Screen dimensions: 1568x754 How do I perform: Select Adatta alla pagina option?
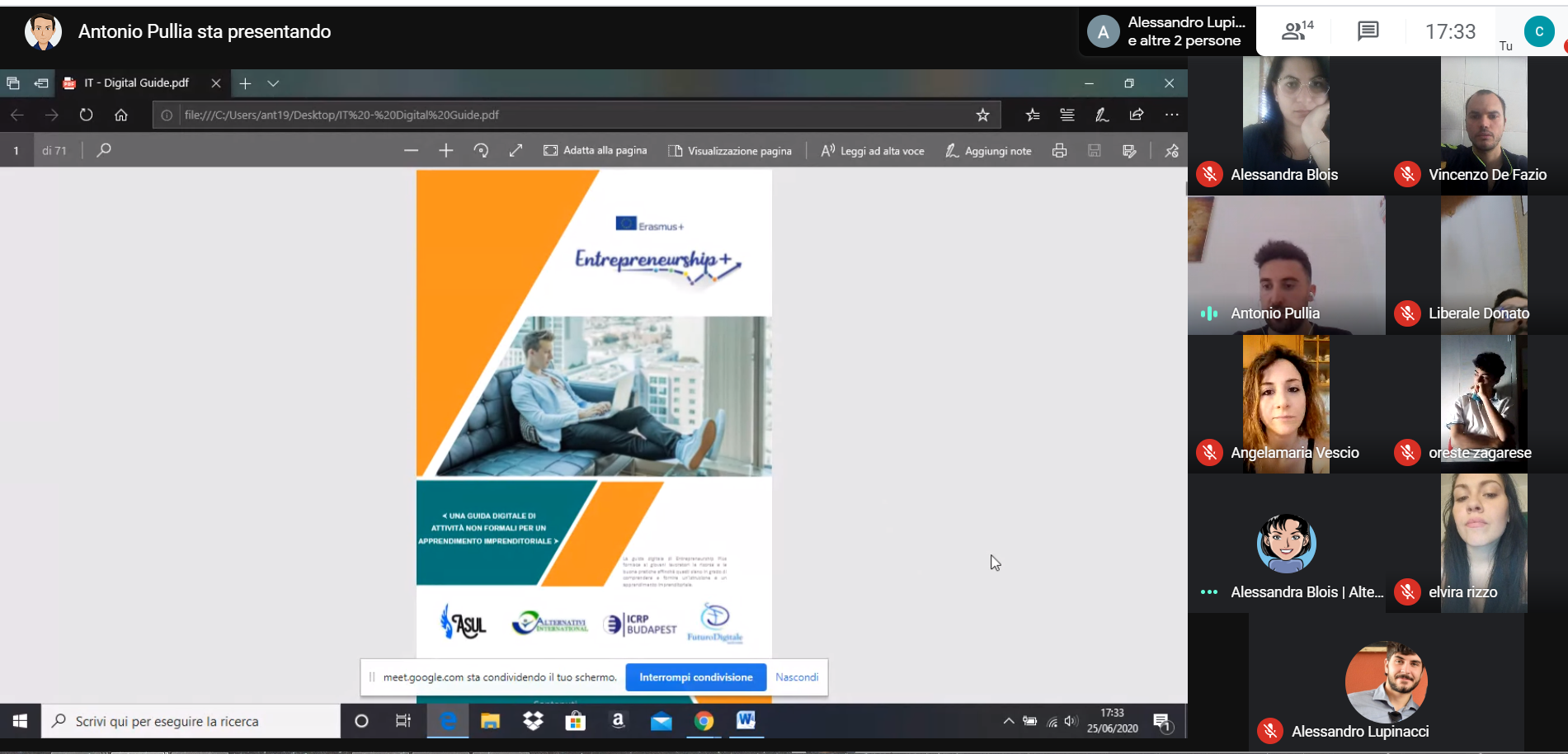(x=596, y=150)
